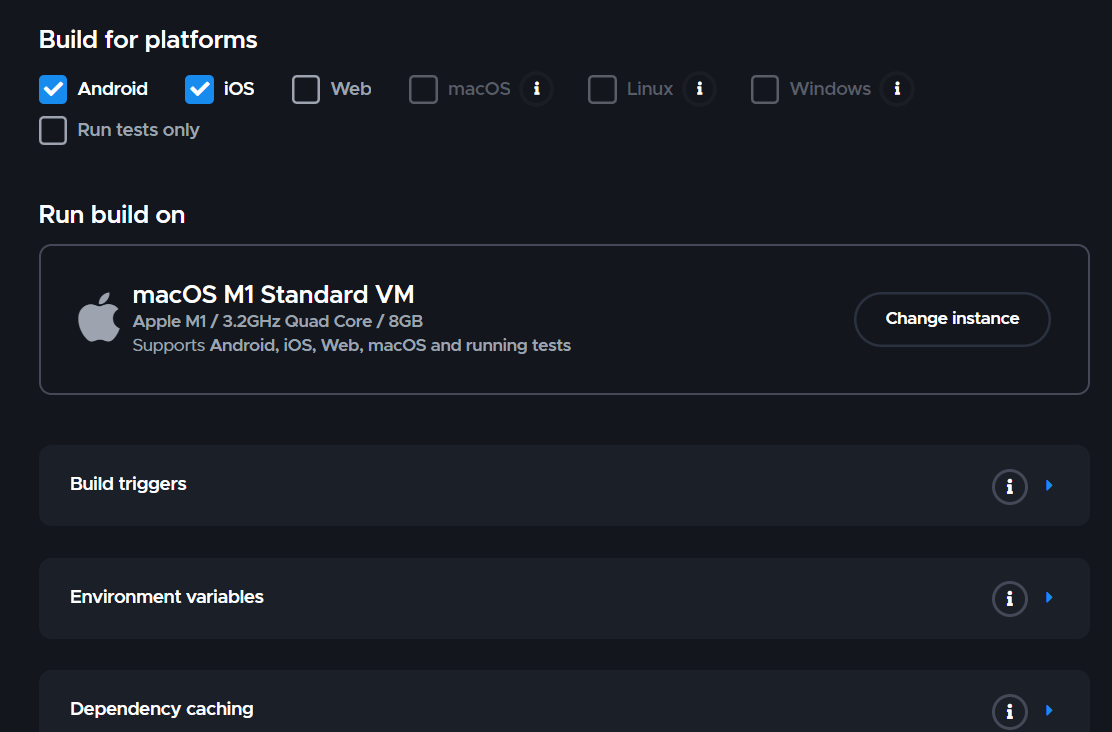Select the macOS M1 Standard VM title
Screen dimensions: 1112x732
click(273, 294)
